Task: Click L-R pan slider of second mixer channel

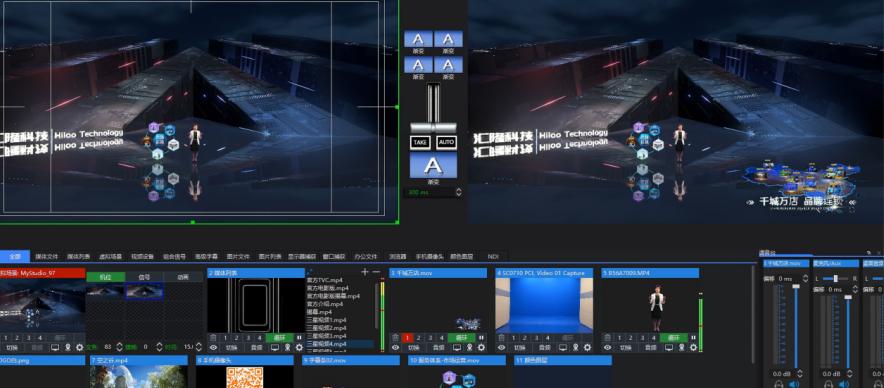Action: pos(835,279)
